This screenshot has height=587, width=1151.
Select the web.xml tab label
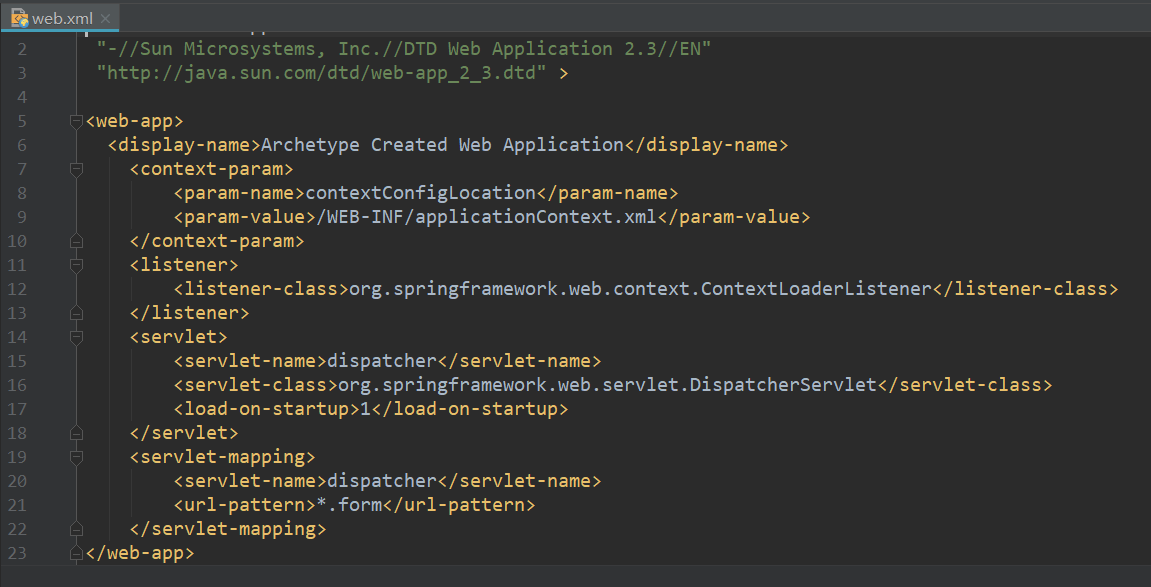click(64, 19)
